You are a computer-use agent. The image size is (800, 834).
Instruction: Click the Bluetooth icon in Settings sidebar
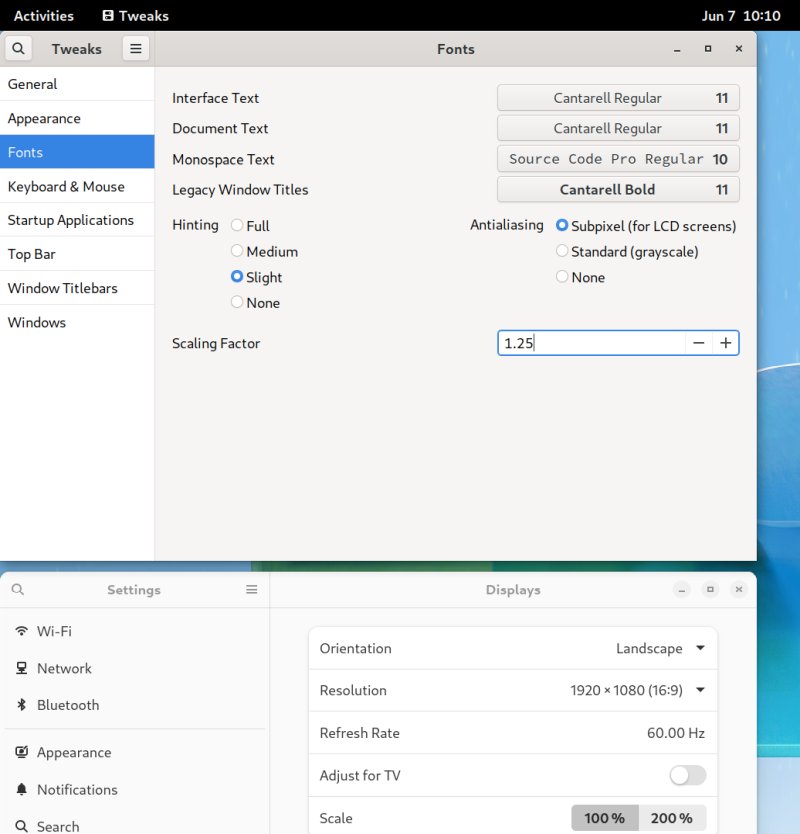(21, 705)
